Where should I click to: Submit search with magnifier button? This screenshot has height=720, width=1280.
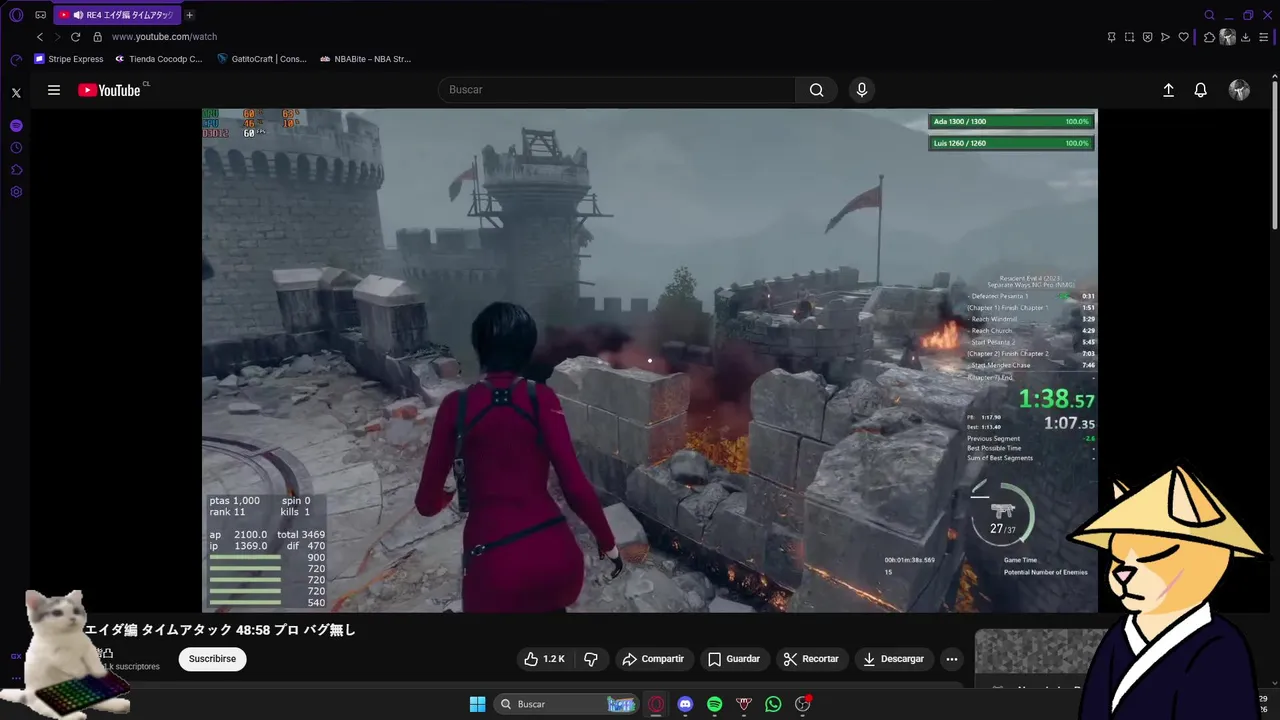[x=817, y=90]
